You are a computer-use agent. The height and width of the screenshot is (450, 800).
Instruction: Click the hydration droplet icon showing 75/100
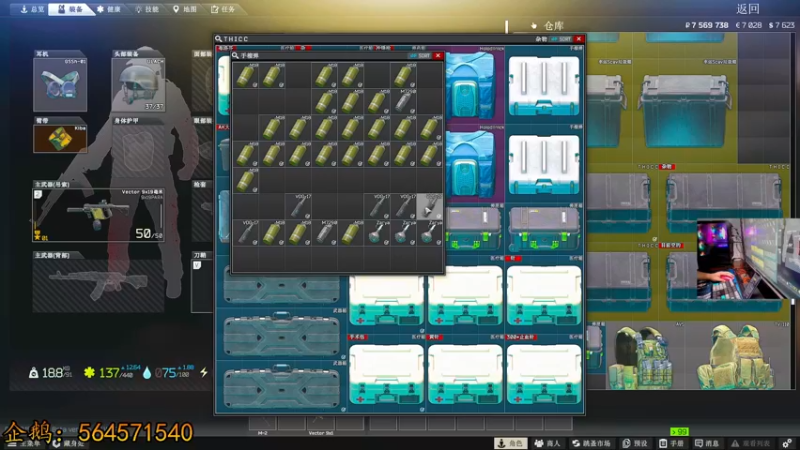tap(147, 373)
